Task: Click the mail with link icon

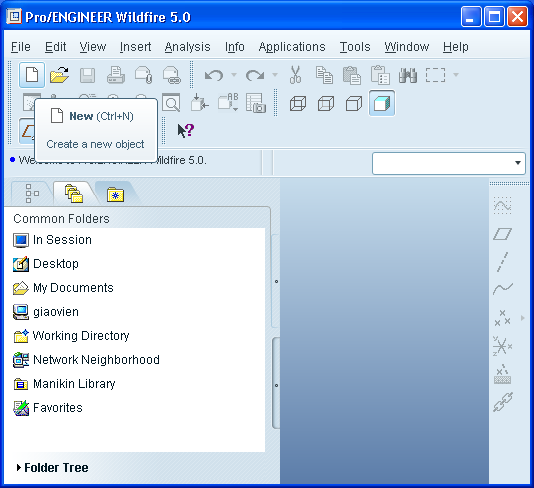Action: (171, 75)
